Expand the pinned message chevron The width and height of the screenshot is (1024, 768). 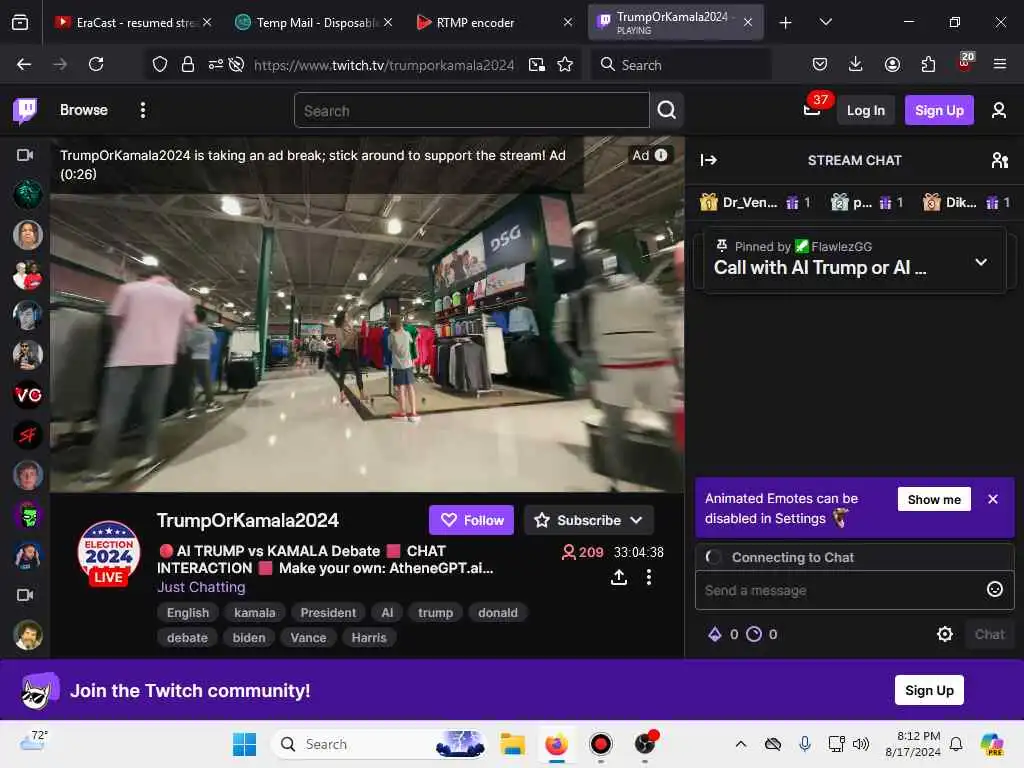[980, 262]
